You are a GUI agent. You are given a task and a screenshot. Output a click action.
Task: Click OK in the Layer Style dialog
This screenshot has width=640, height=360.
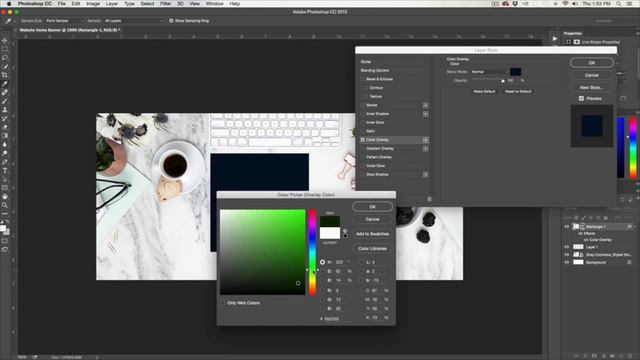(x=591, y=63)
